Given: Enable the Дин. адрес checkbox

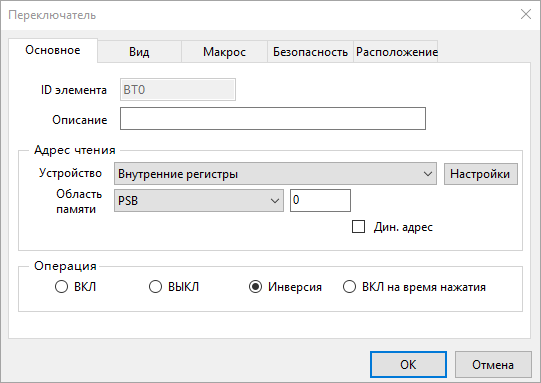Looking at the screenshot, I should pyautogui.click(x=358, y=227).
